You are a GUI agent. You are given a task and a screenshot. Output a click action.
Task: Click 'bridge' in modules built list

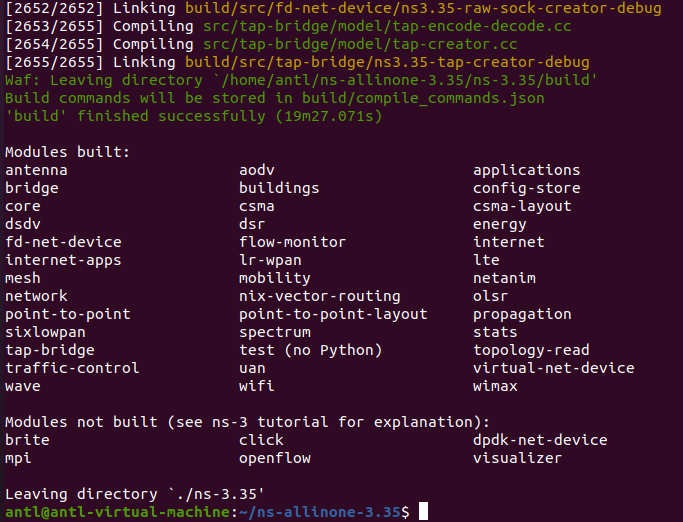[32, 188]
